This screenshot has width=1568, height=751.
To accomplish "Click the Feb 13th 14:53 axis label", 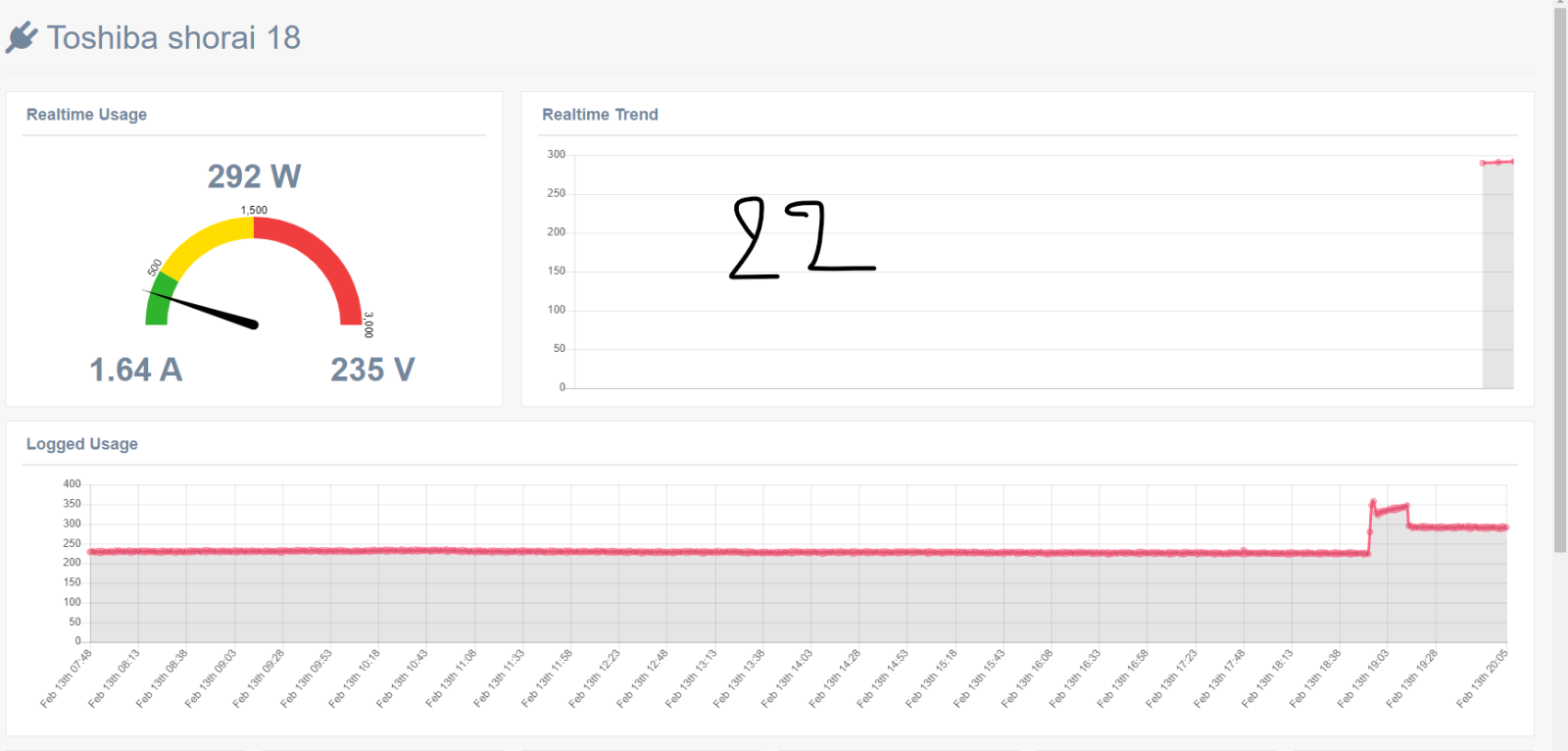I will pos(883,678).
